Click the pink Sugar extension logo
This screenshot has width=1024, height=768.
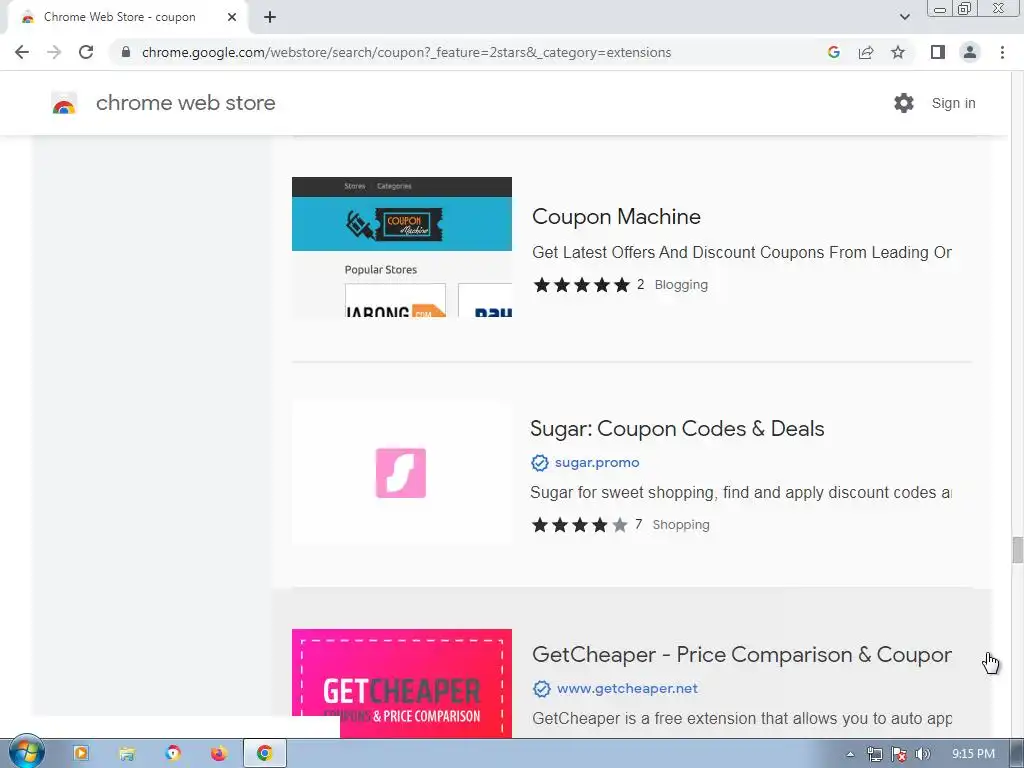[x=401, y=473]
